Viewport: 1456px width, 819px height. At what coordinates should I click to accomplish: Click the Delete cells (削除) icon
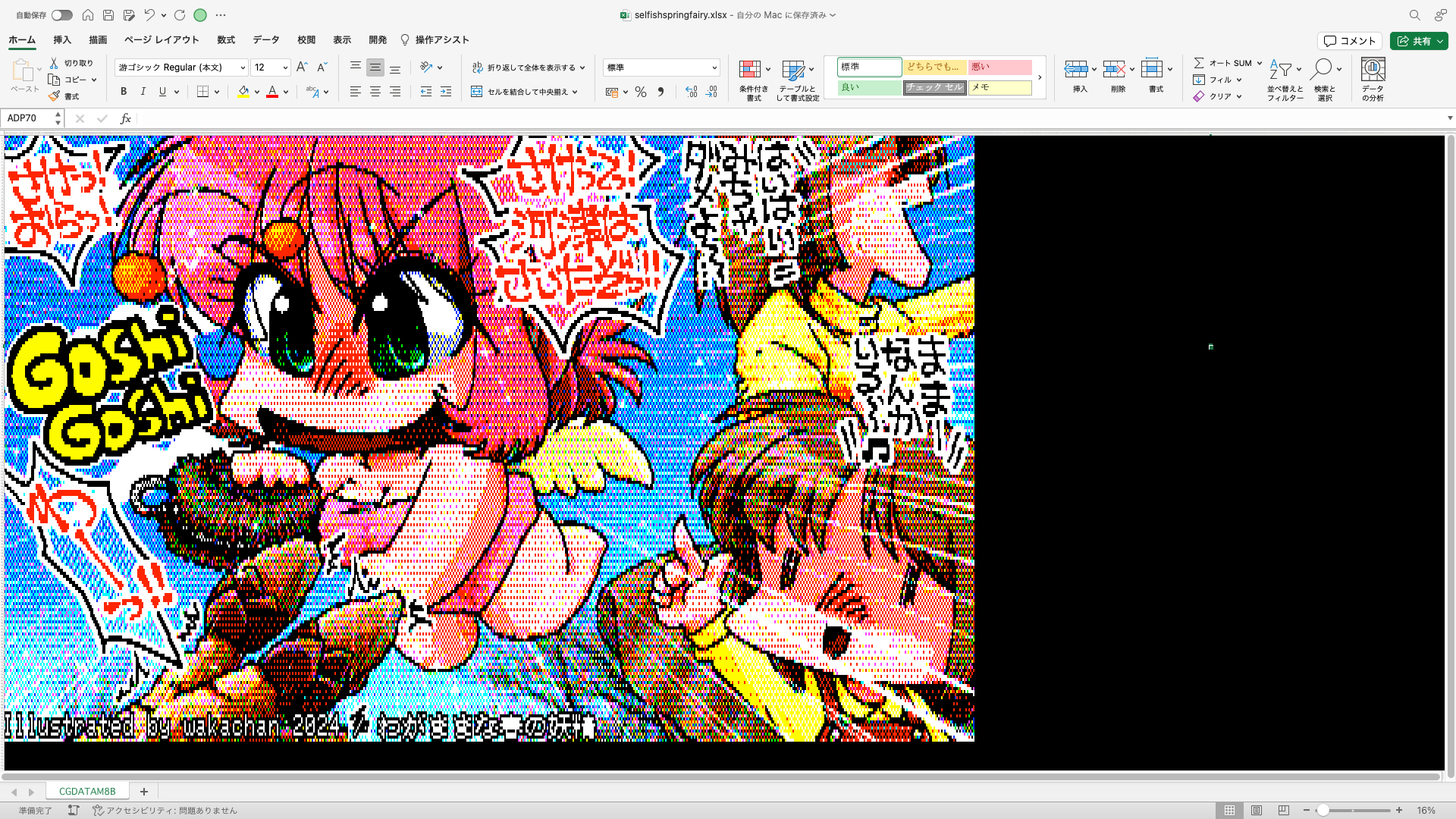click(1114, 70)
